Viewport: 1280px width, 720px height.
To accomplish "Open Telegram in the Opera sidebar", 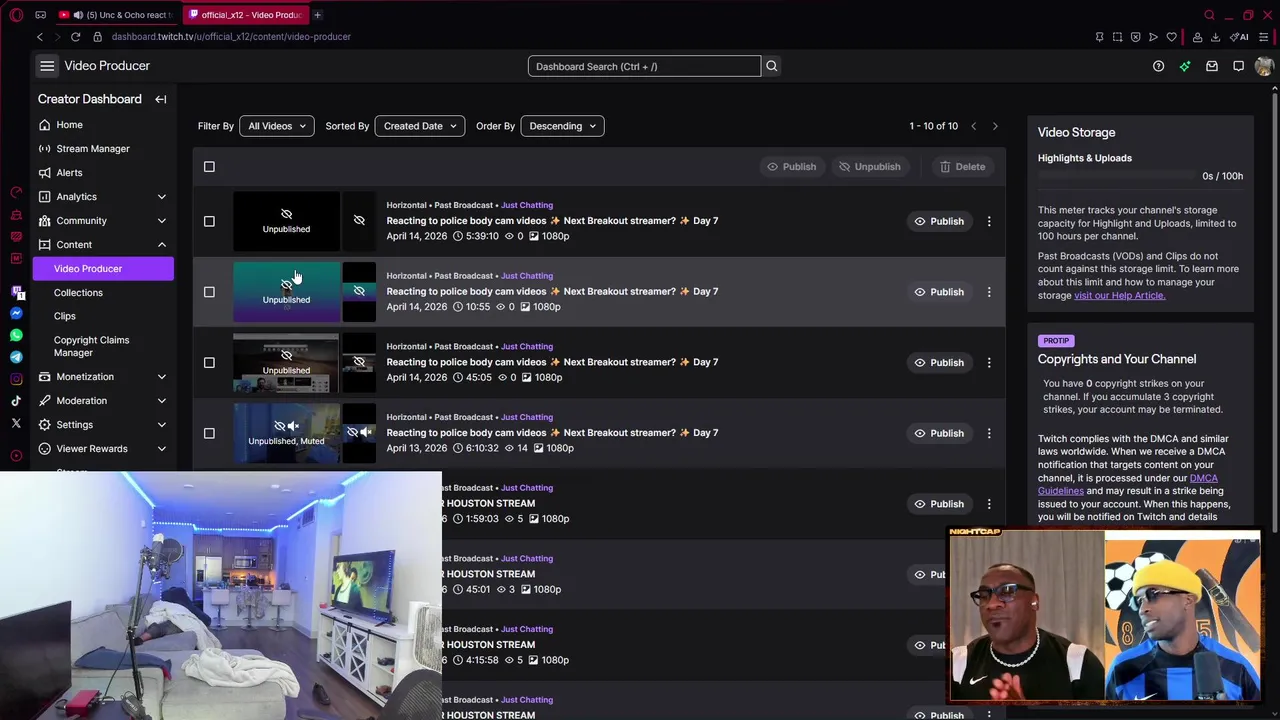I will click(x=16, y=357).
